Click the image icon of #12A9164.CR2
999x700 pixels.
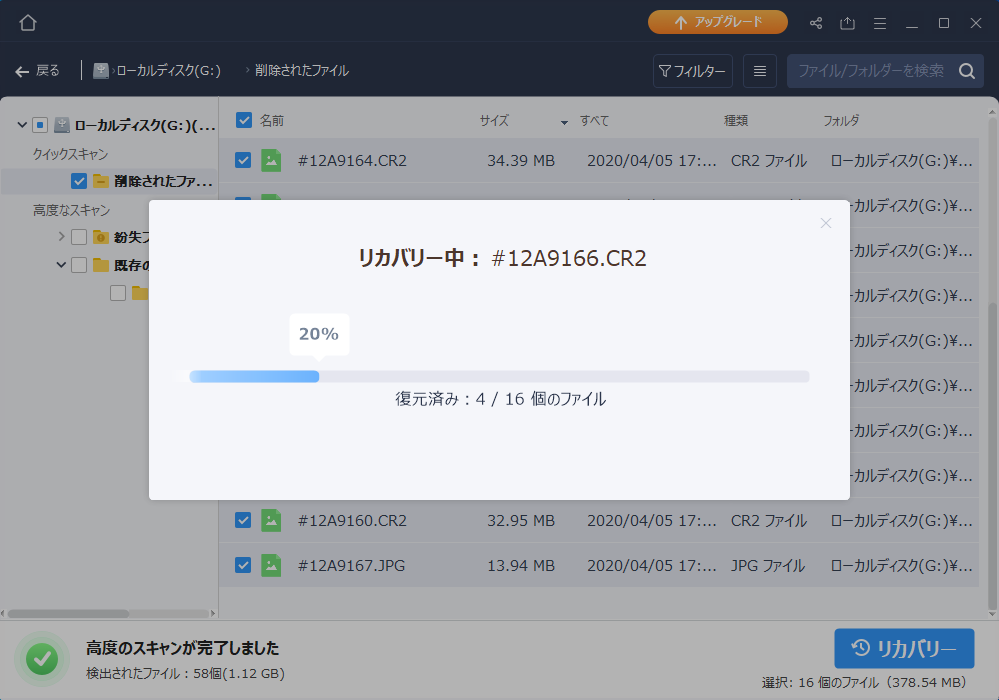point(271,160)
